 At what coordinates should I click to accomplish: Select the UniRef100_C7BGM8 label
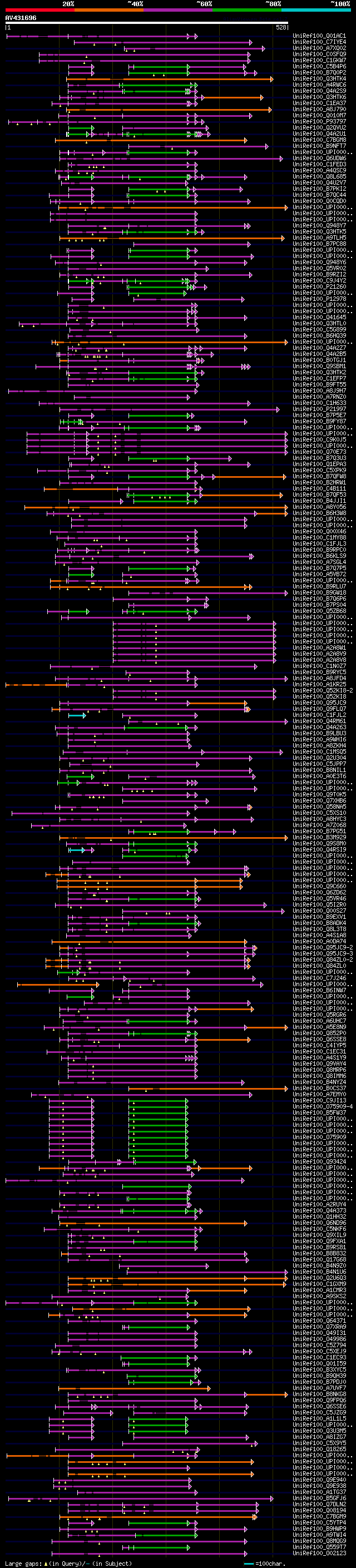(x=319, y=140)
